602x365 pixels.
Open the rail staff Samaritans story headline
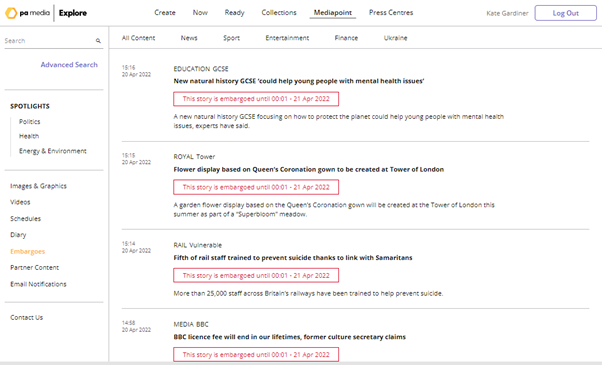[x=293, y=258]
